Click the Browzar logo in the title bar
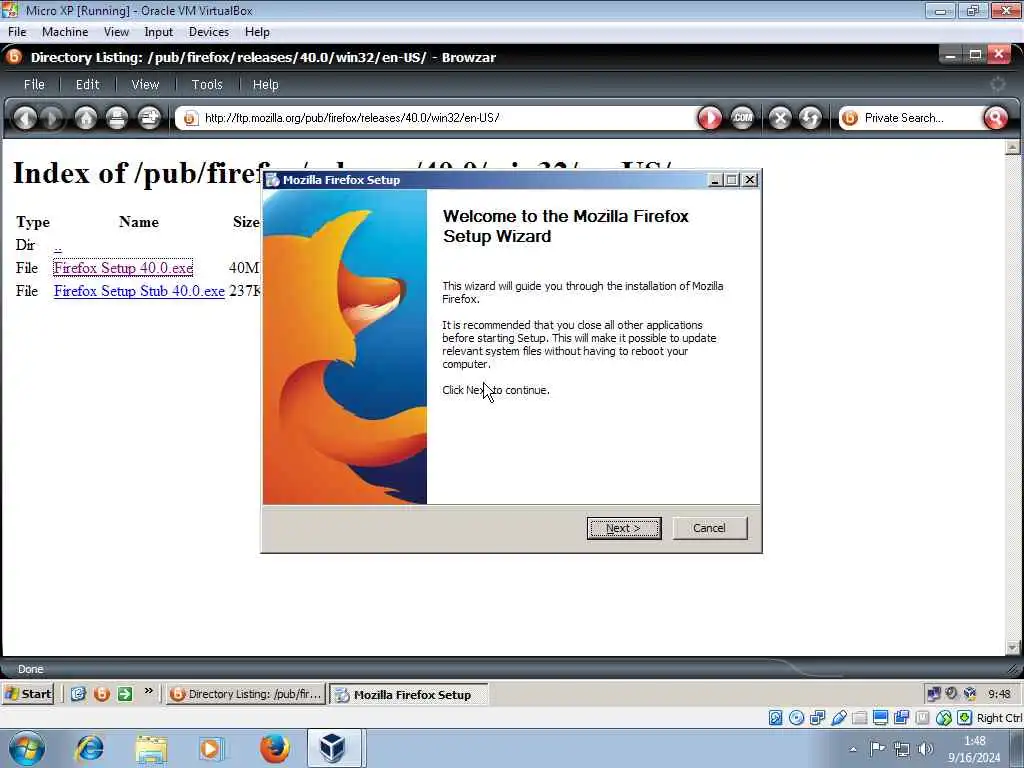1024x768 pixels. tap(14, 57)
